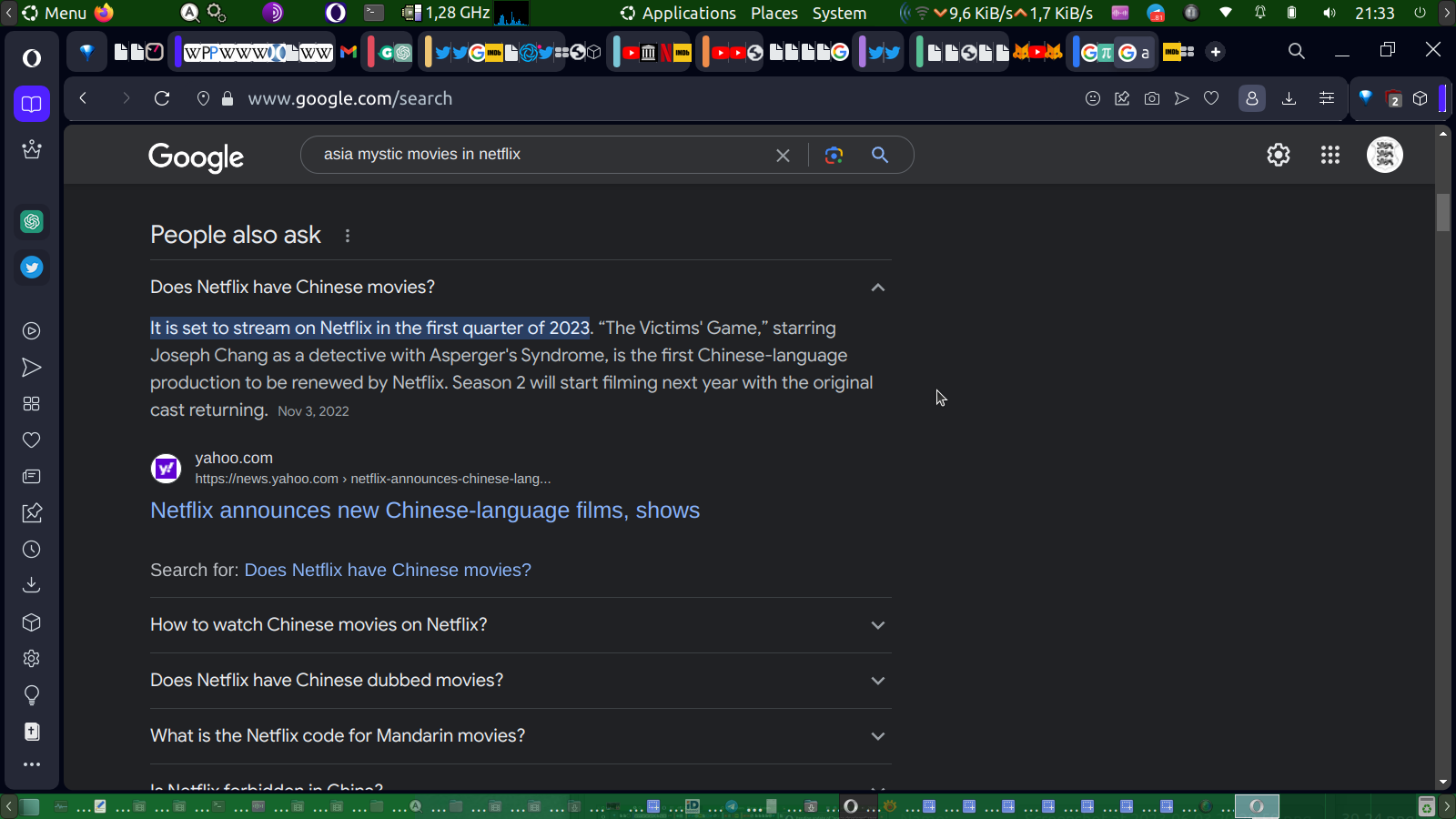
Task: Open the Twitter sidebar panel
Action: click(32, 268)
